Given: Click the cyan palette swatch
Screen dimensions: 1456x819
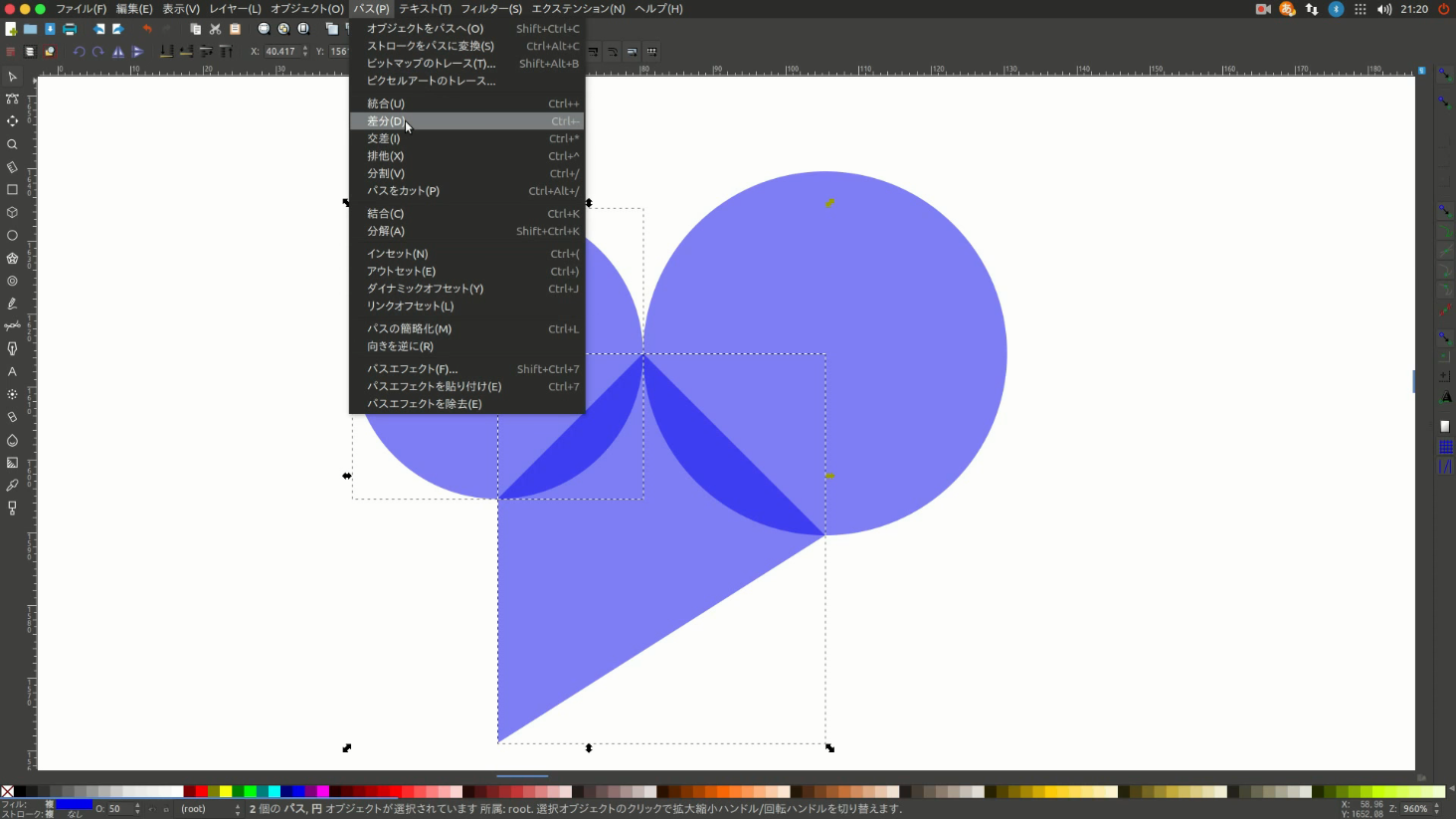Looking at the screenshot, I should 273,792.
